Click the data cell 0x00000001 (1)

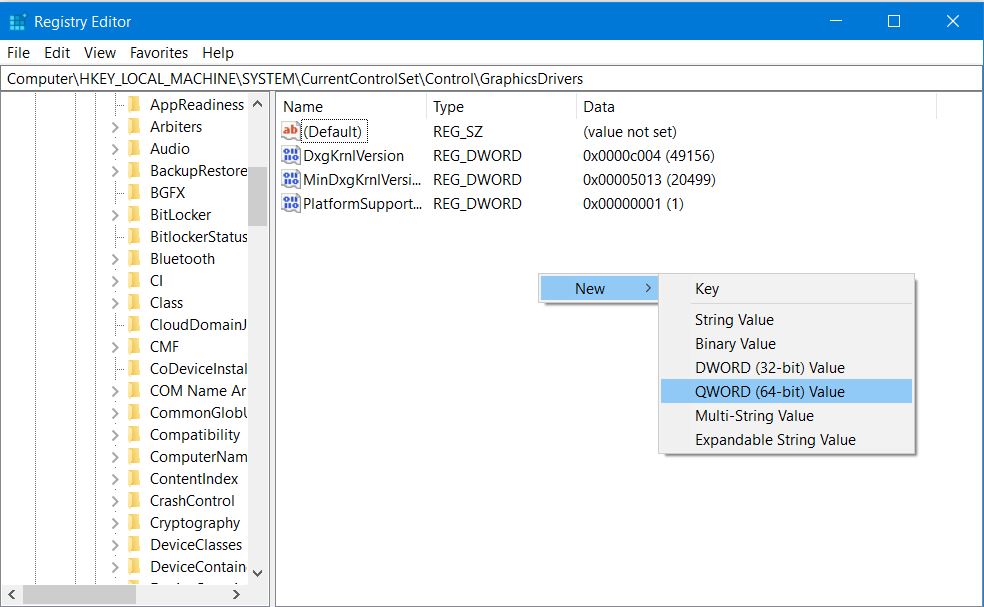click(633, 203)
